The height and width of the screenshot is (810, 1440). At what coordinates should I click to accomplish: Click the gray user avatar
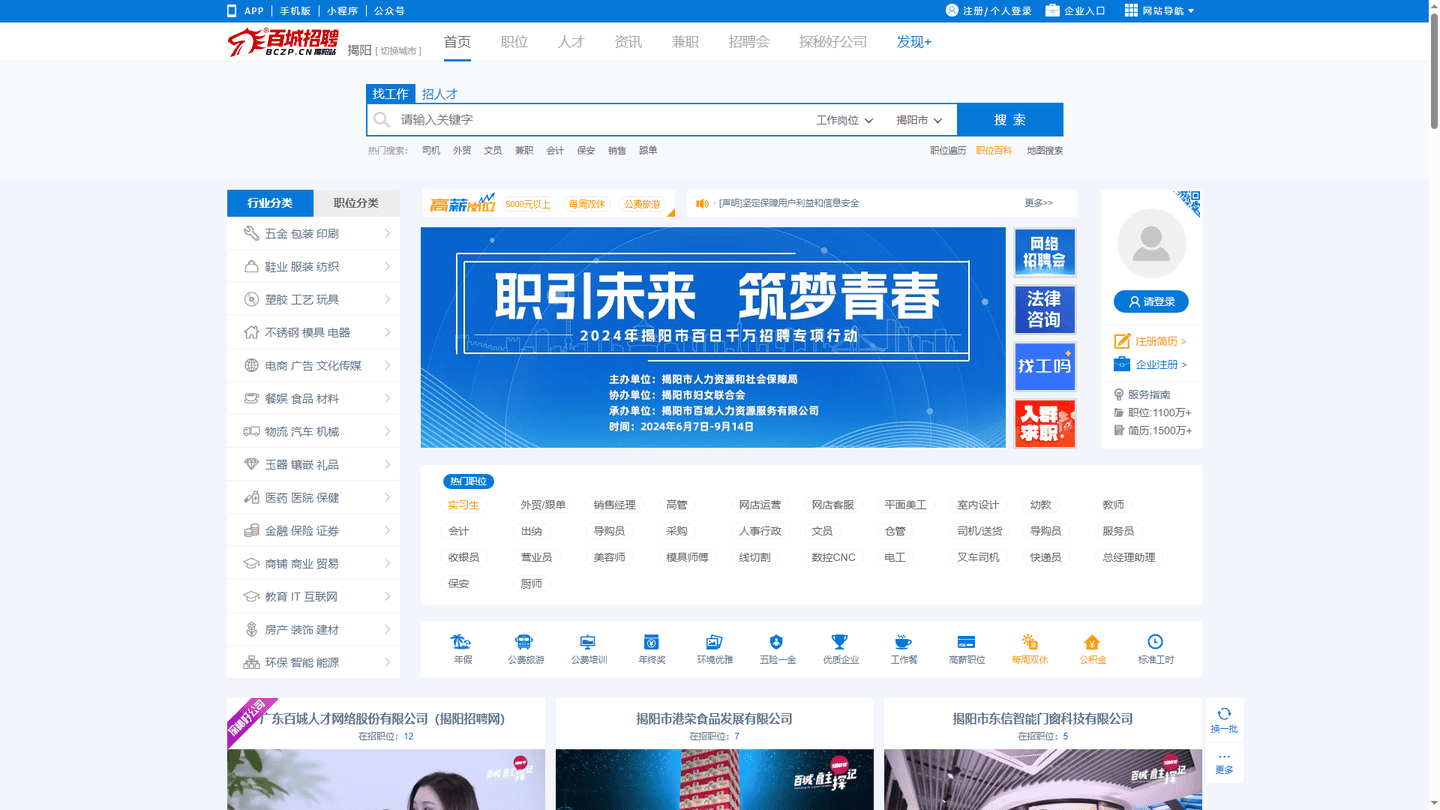pos(1151,243)
